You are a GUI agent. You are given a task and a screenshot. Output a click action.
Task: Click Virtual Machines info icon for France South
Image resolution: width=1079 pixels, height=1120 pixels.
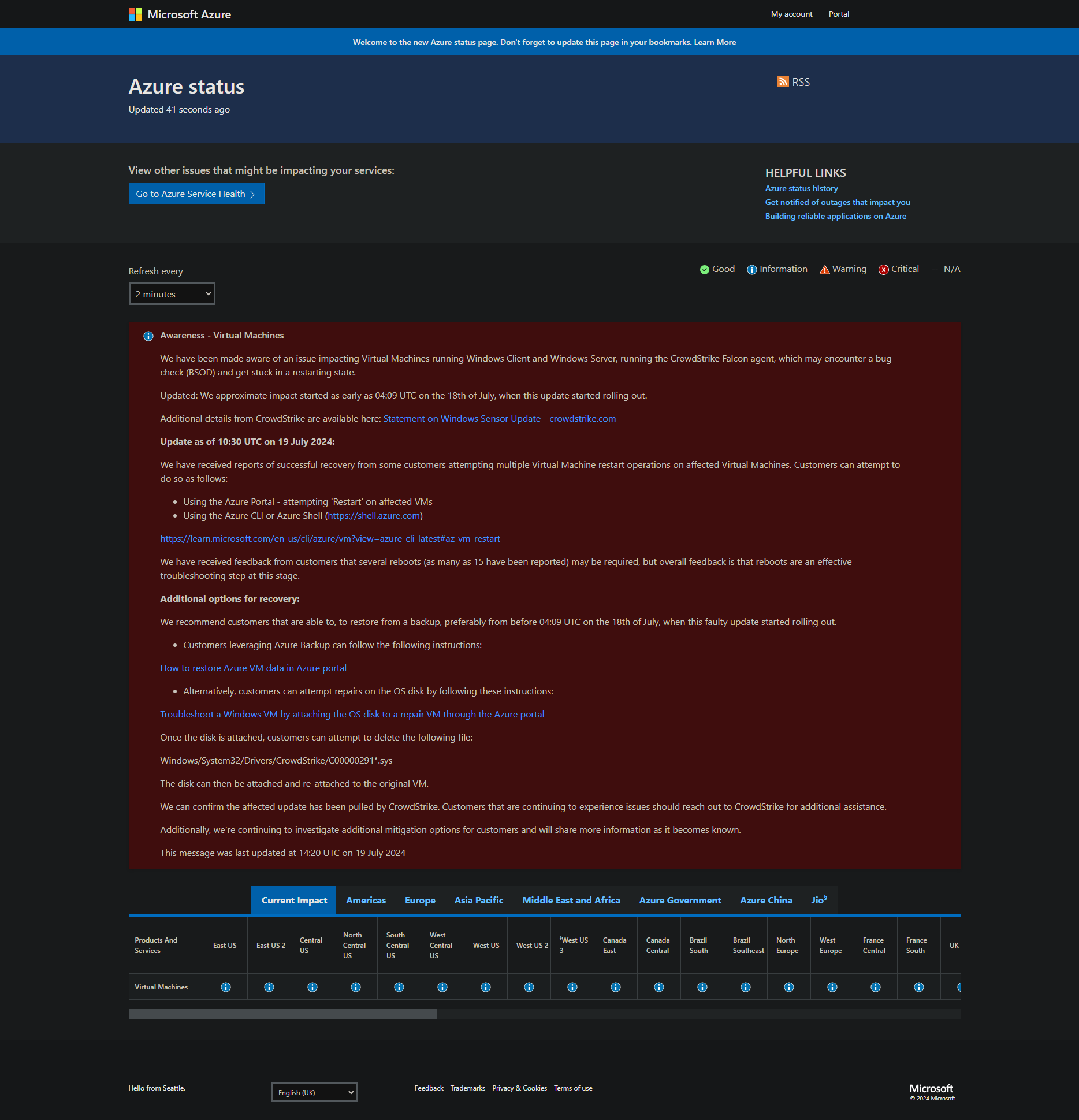point(919,987)
